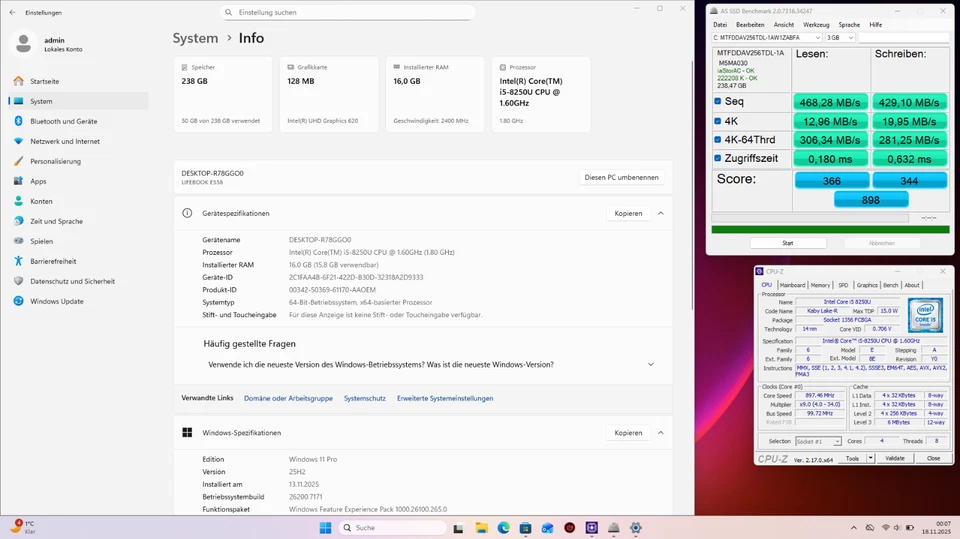
Task: Open Spielen gaming settings
Action: [78, 241]
